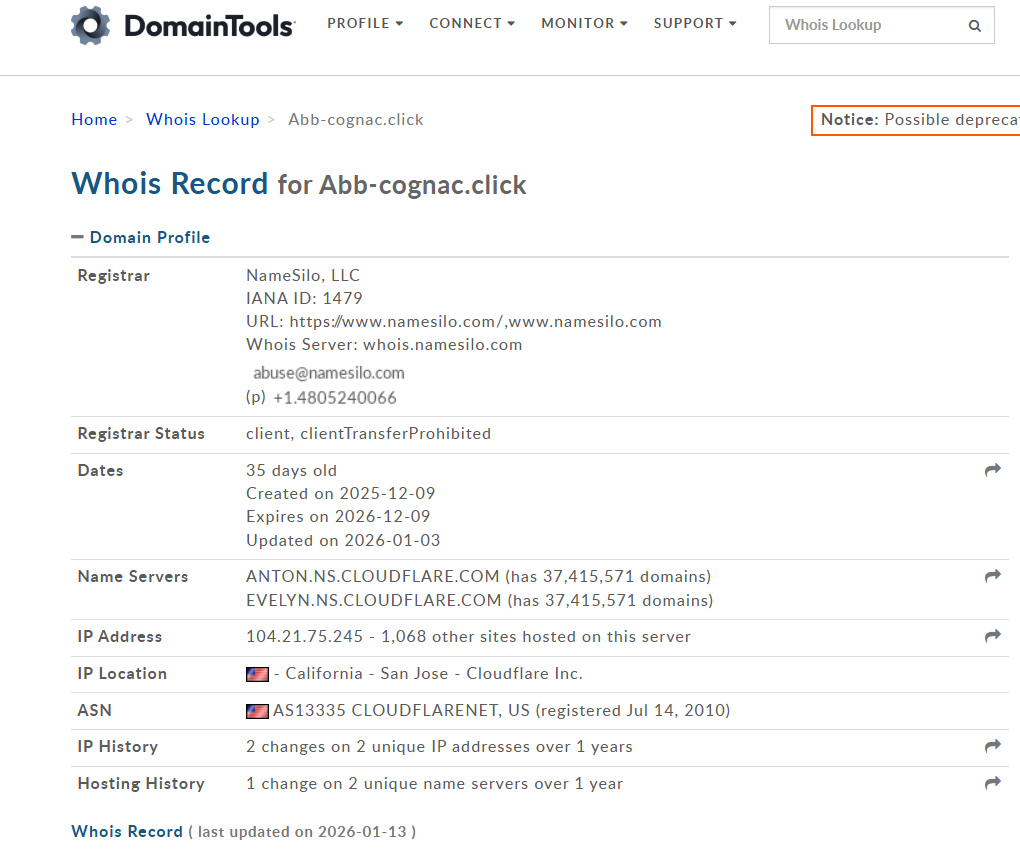Click the IP address 104.21.75.245 text
The width and height of the screenshot is (1020, 851).
point(304,636)
